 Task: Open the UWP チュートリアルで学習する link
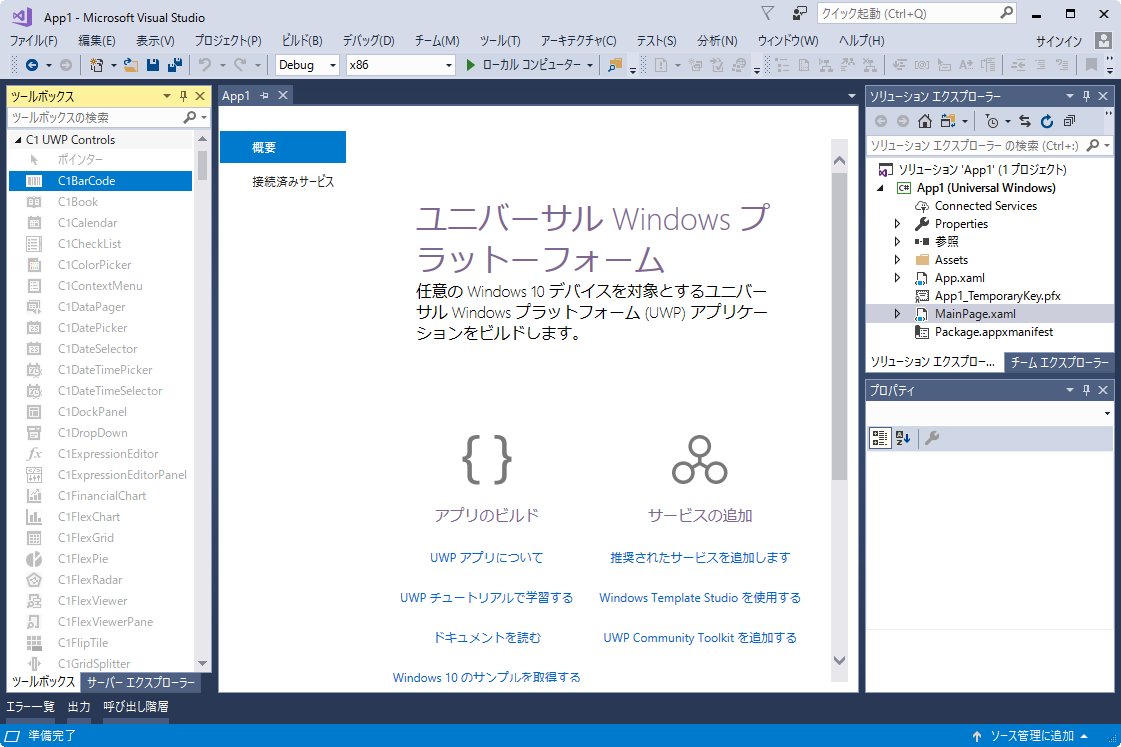coord(486,598)
